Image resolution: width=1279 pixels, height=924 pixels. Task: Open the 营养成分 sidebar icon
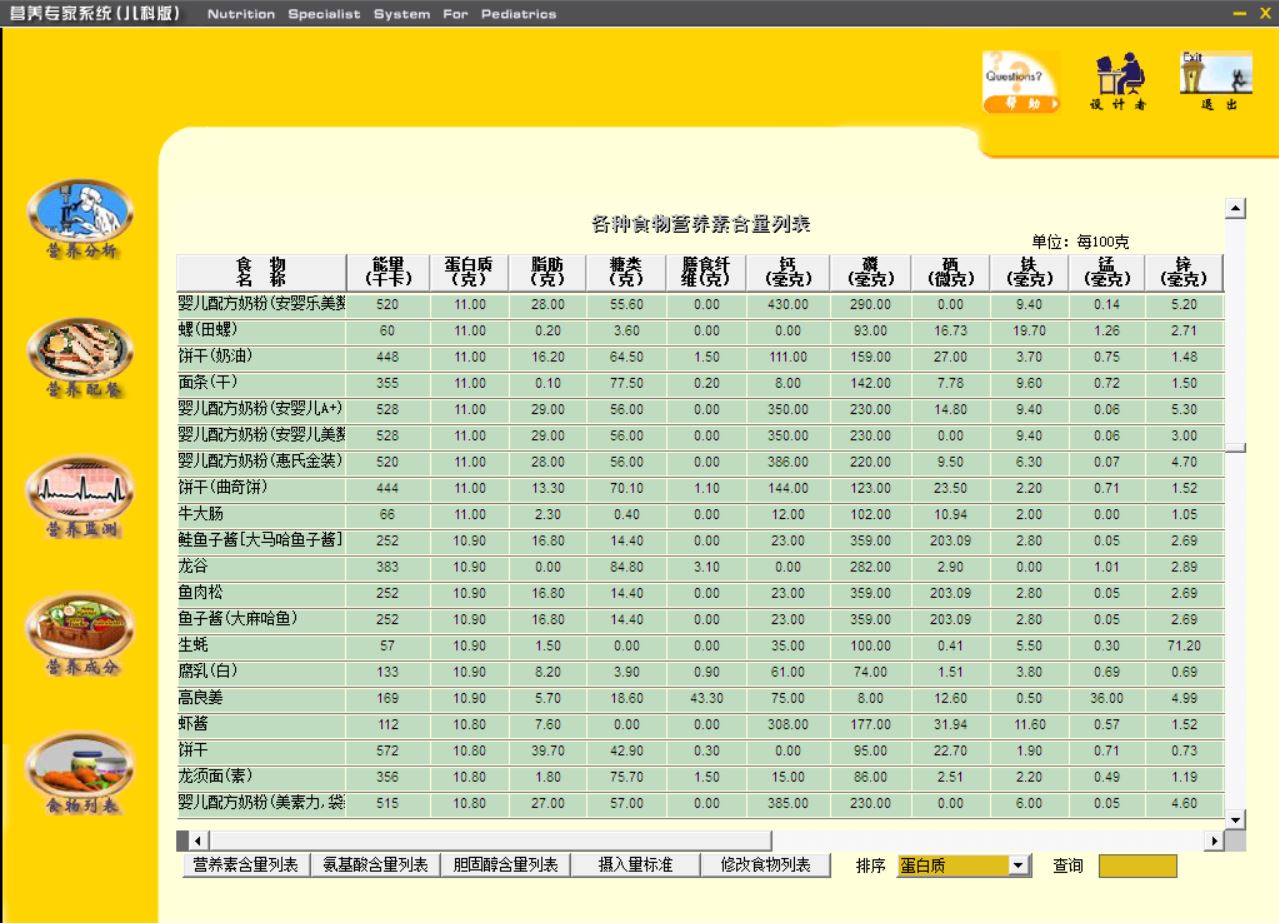pos(80,635)
